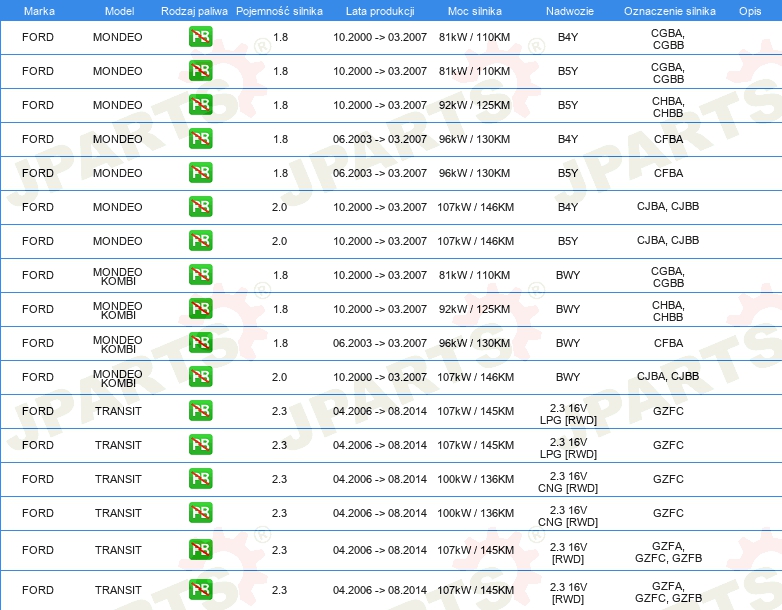782x610 pixels.
Task: Click 81kW / 110KM in the B5Y row
Action: click(474, 71)
